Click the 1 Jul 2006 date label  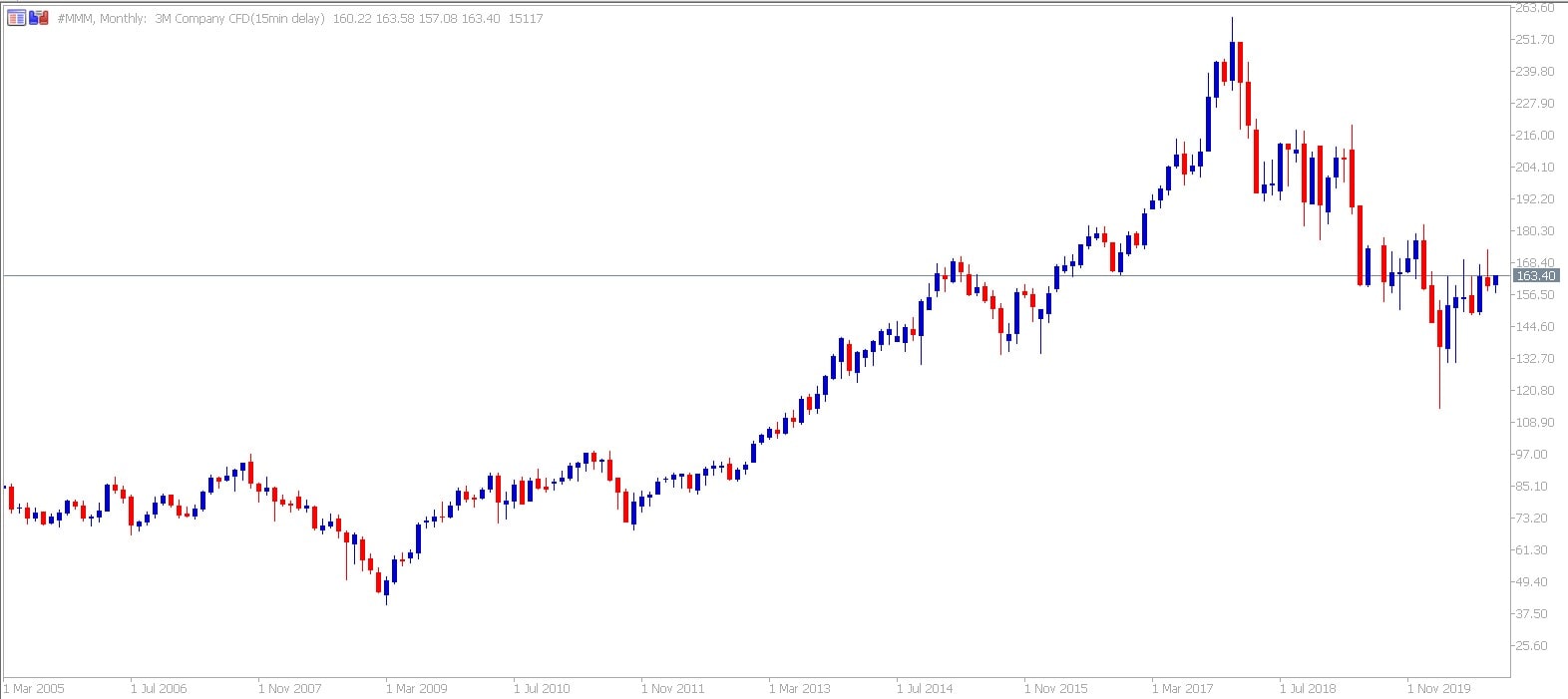(159, 688)
